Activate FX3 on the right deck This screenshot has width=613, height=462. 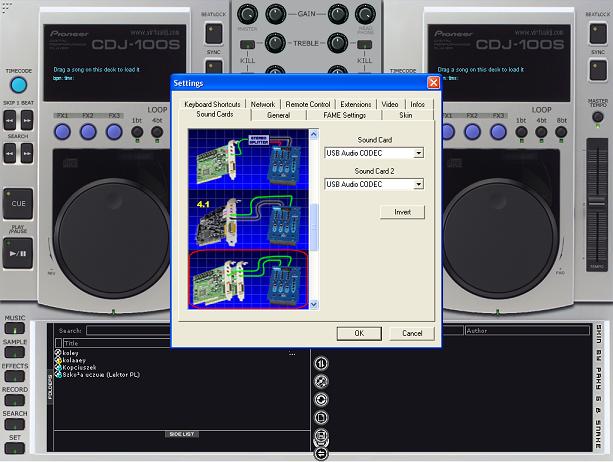coord(498,132)
